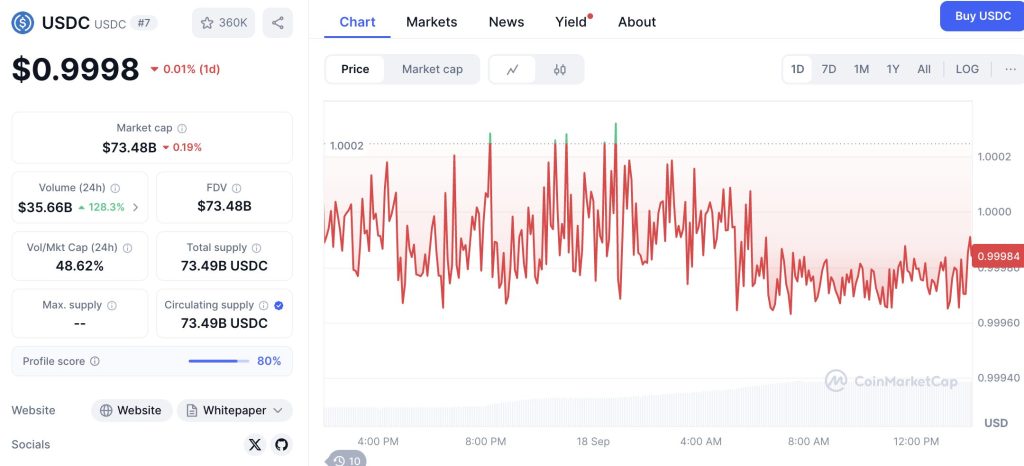Expand the Volume (24h) details arrow
Screen dimensions: 1024x466
pos(136,207)
